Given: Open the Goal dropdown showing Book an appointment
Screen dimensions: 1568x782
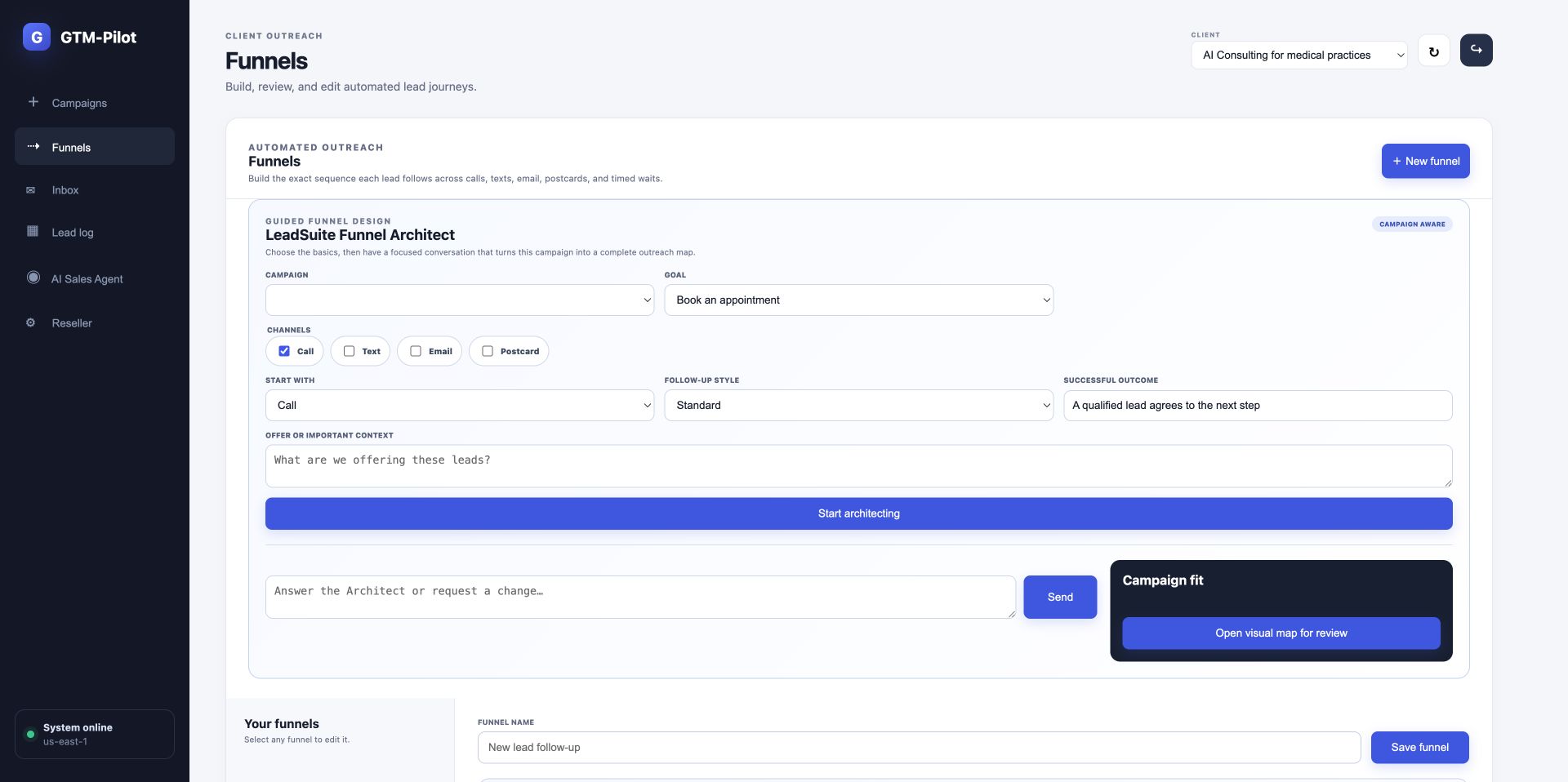Looking at the screenshot, I should tap(859, 300).
